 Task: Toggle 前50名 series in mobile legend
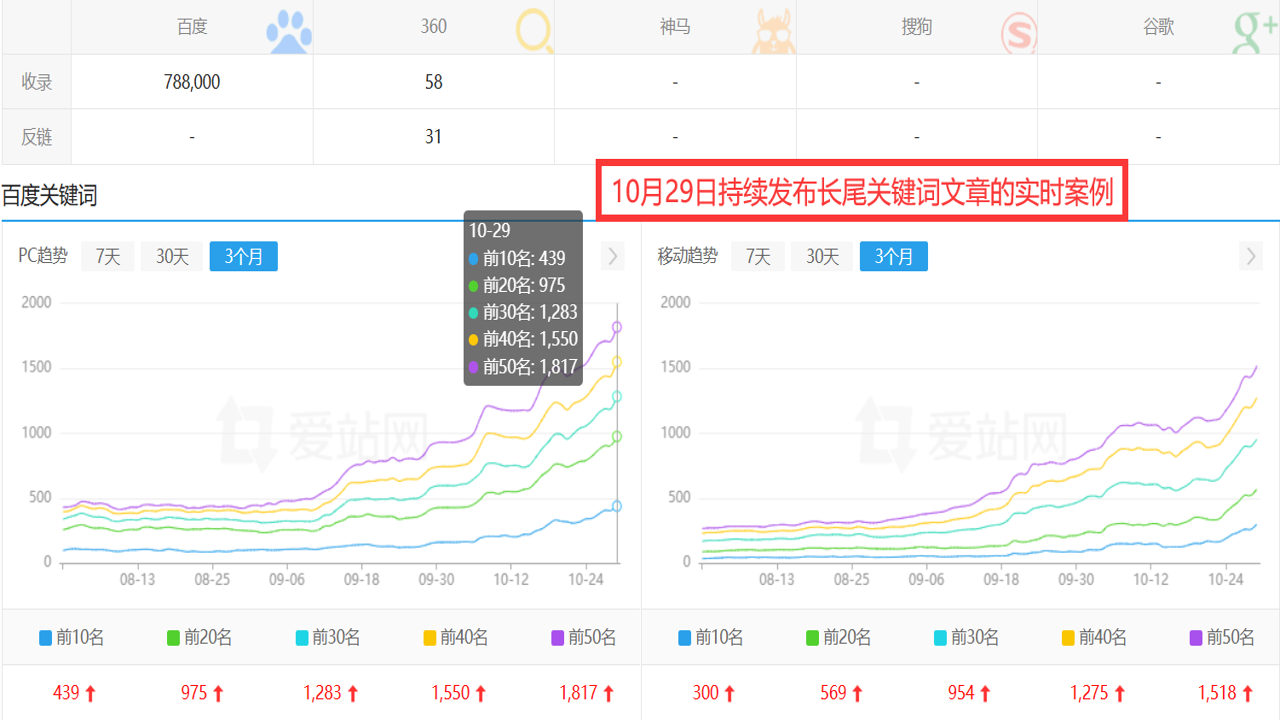point(1222,637)
